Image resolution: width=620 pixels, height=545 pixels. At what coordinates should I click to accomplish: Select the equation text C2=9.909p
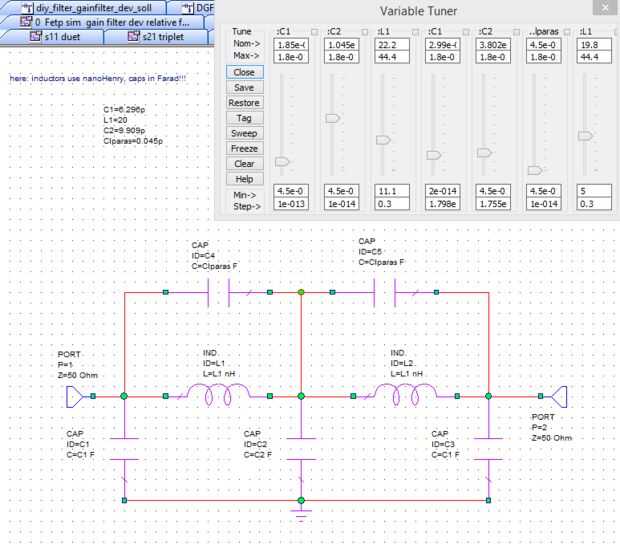pos(124,130)
